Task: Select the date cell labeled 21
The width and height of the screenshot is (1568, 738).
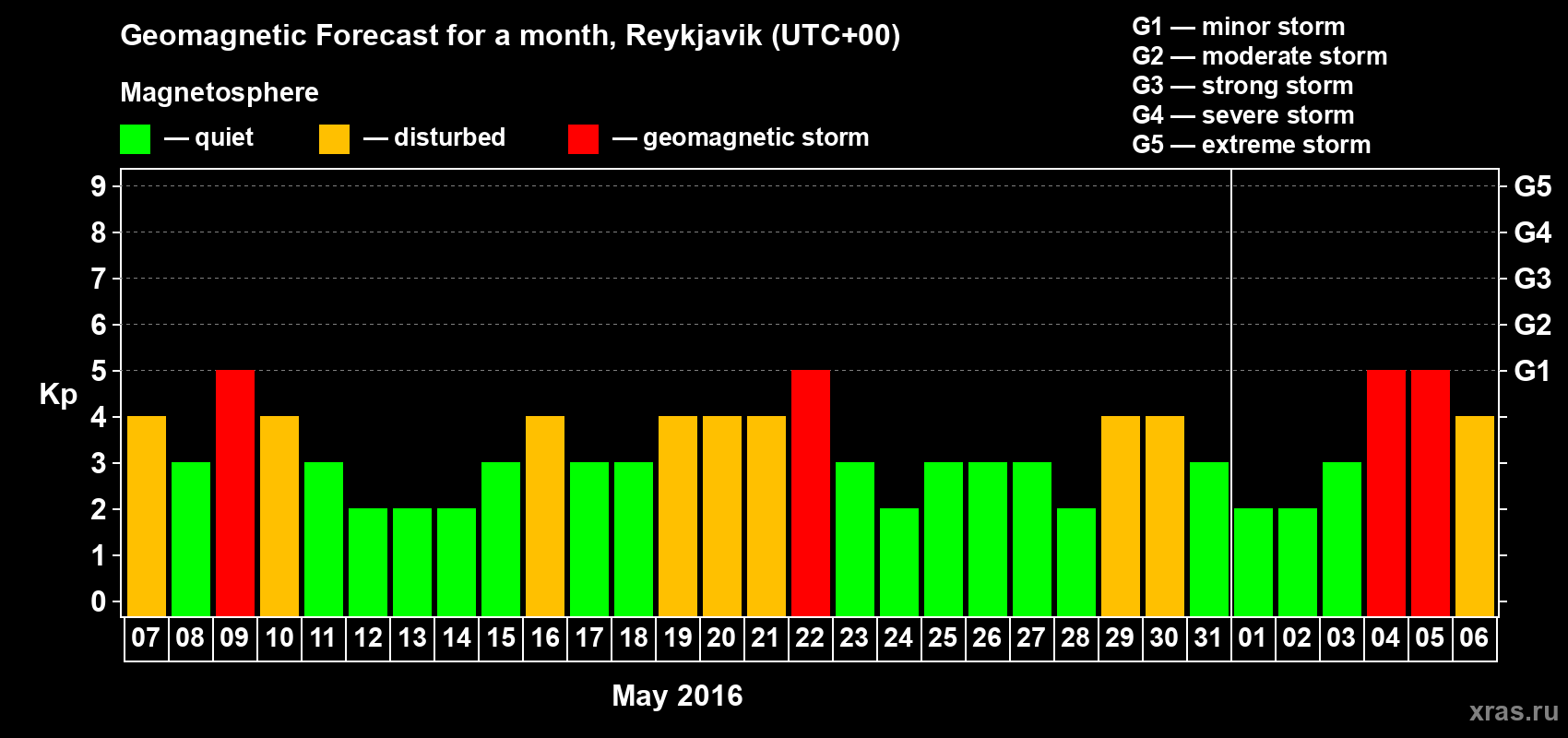Action: pyautogui.click(x=766, y=638)
